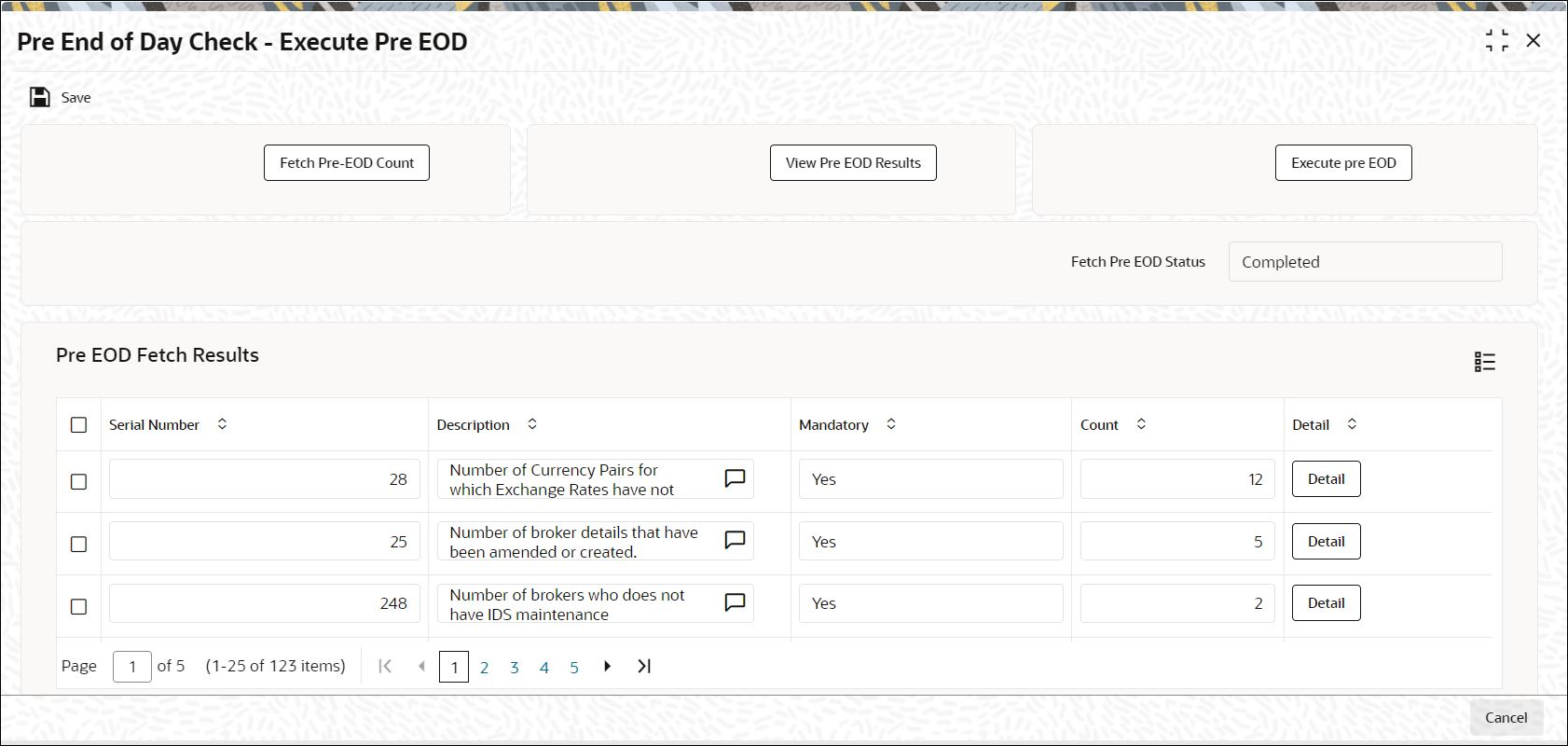Click the Fetch Pre-EOD Count button
This screenshot has height=746, width=1568.
[x=347, y=162]
